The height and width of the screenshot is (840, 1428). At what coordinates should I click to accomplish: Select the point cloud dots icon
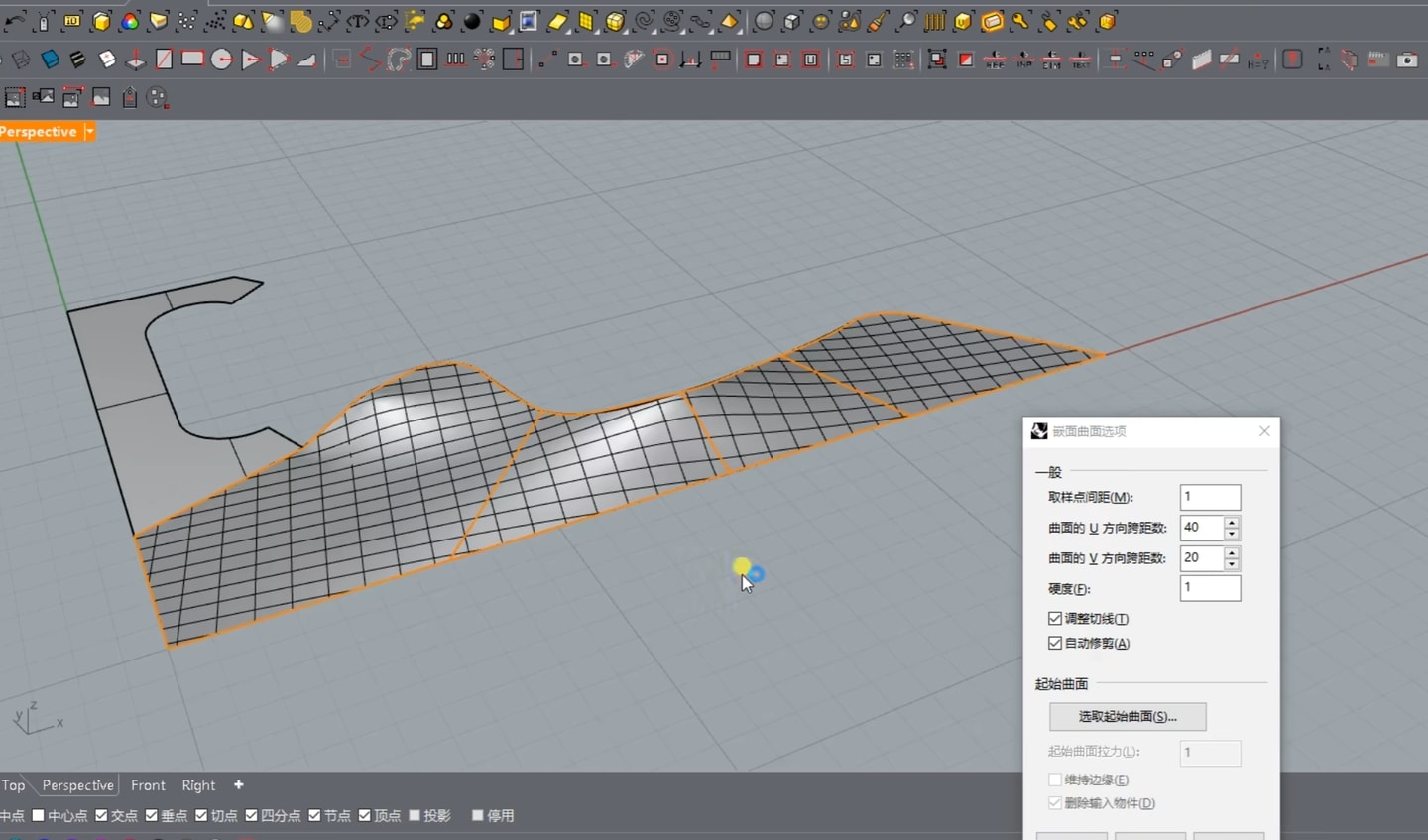point(215,21)
